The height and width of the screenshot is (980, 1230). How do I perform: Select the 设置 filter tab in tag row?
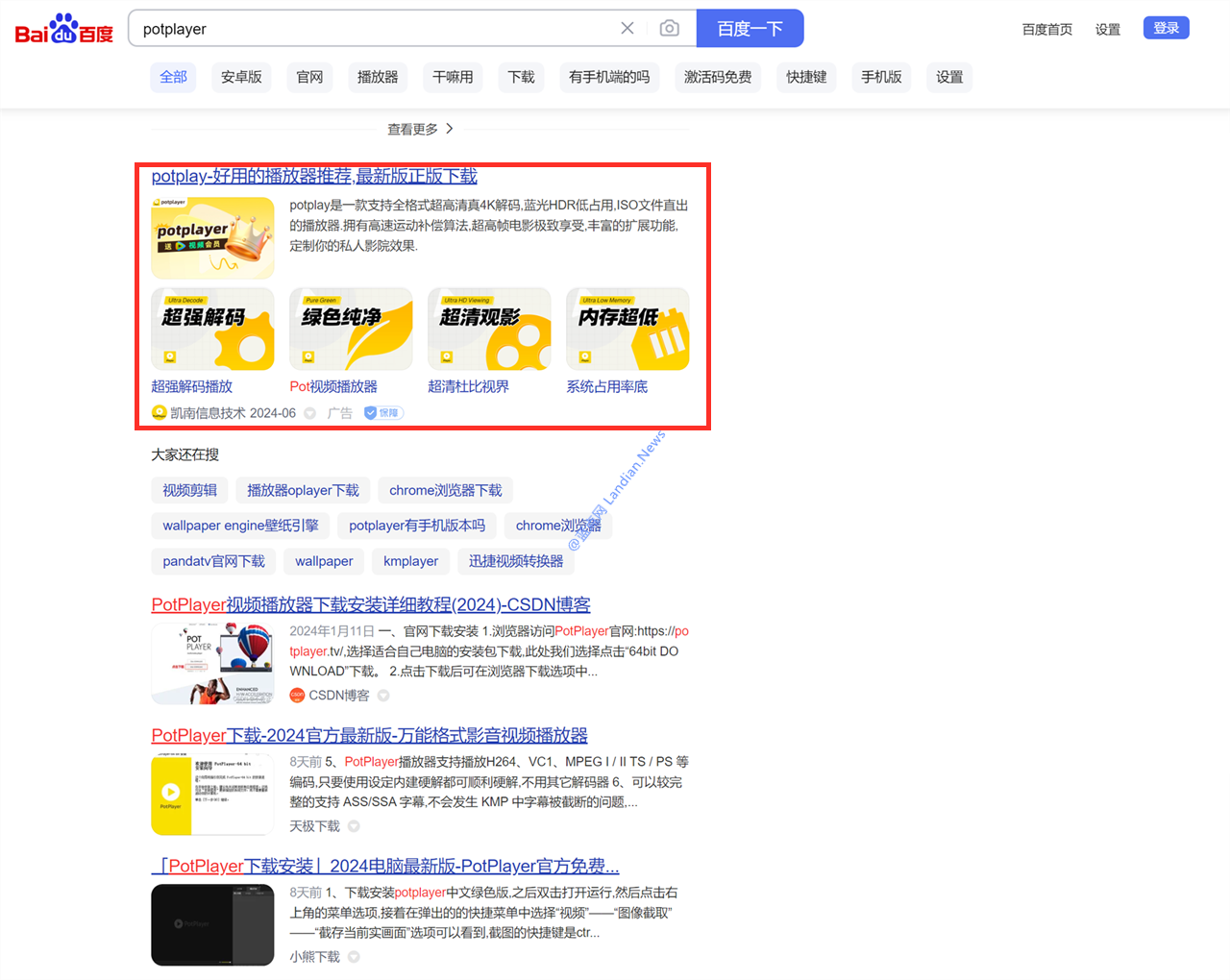pyautogui.click(x=949, y=77)
